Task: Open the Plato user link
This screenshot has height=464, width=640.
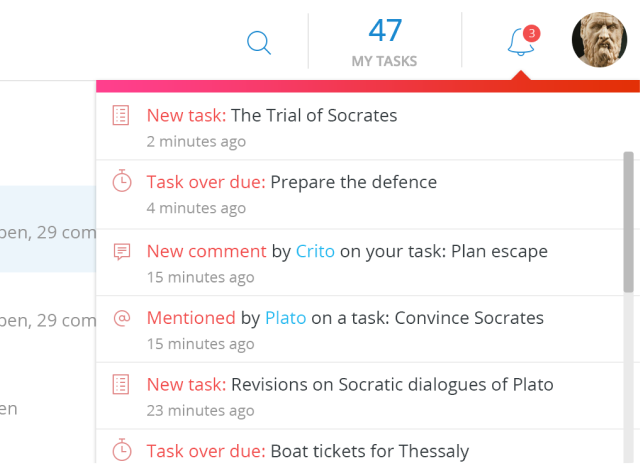Action: tap(285, 318)
